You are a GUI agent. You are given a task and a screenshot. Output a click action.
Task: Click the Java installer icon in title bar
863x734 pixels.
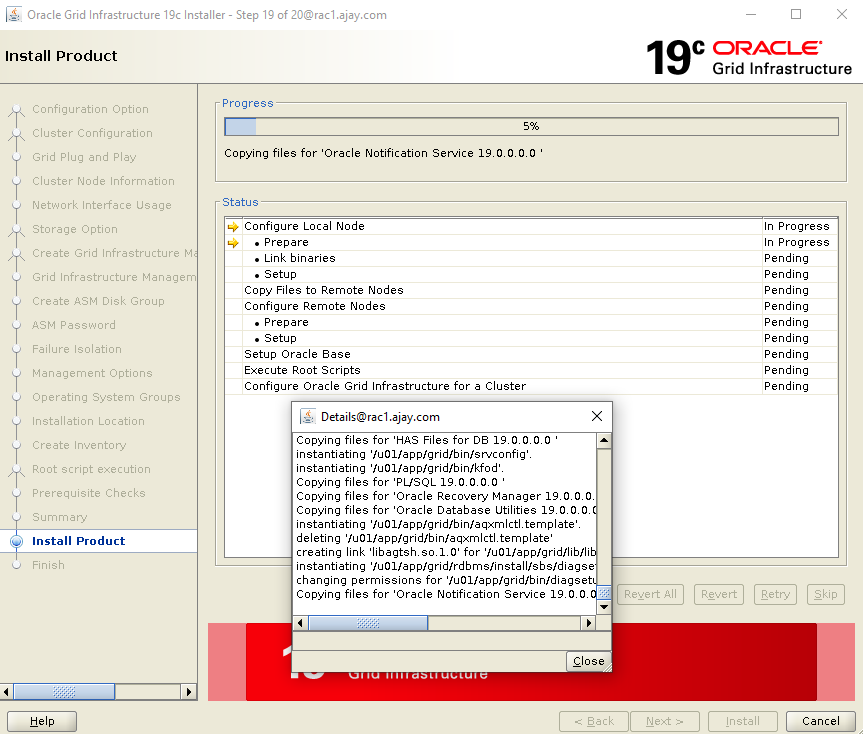(x=13, y=14)
